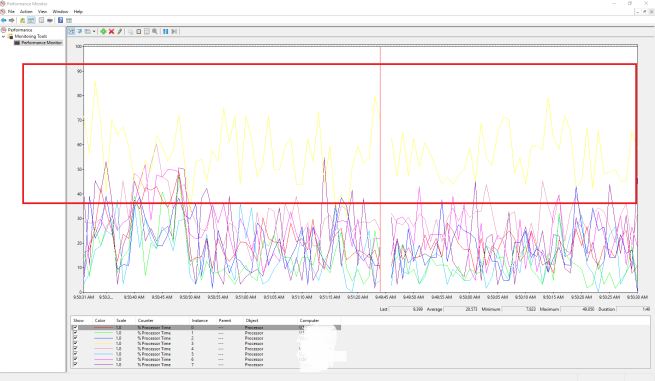Toggle the Highlight pen icon
Screen dimensions: 655x381
(x=119, y=31)
